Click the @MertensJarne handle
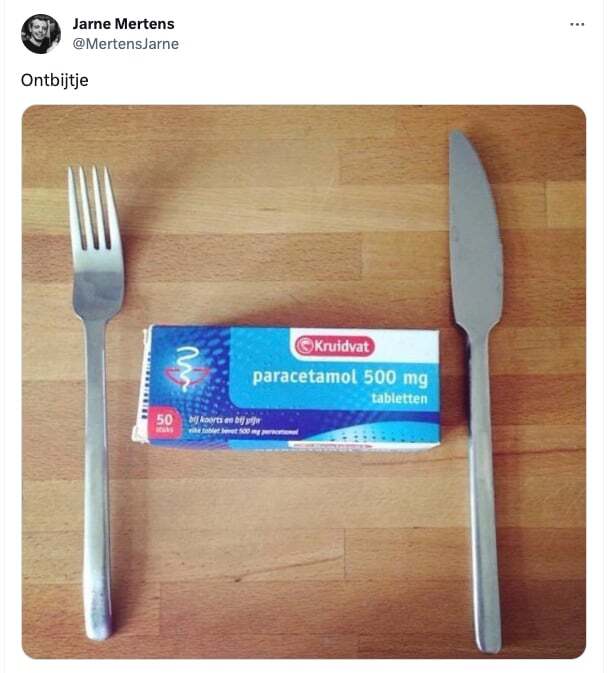611x673 pixels. (x=126, y=44)
